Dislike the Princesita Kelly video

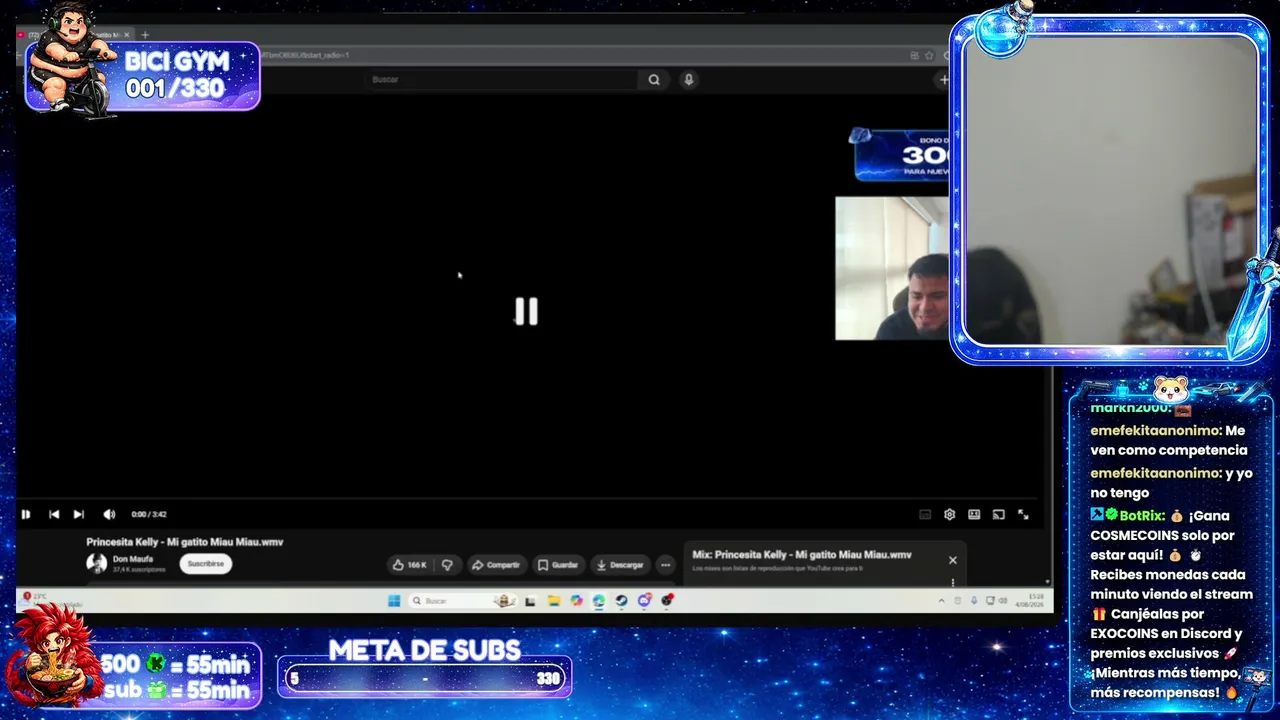click(x=447, y=565)
